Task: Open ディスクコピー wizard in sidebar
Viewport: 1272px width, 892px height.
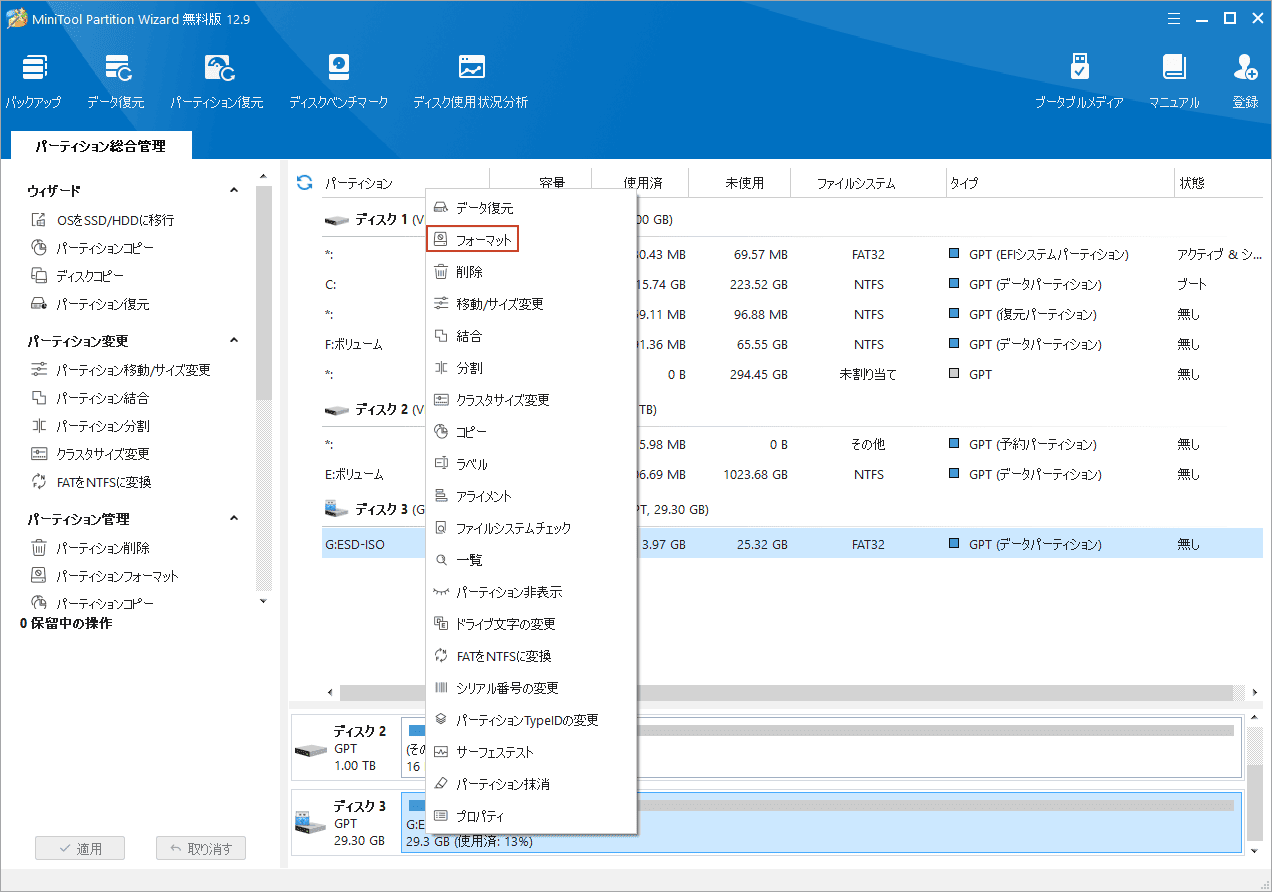Action: 80,276
